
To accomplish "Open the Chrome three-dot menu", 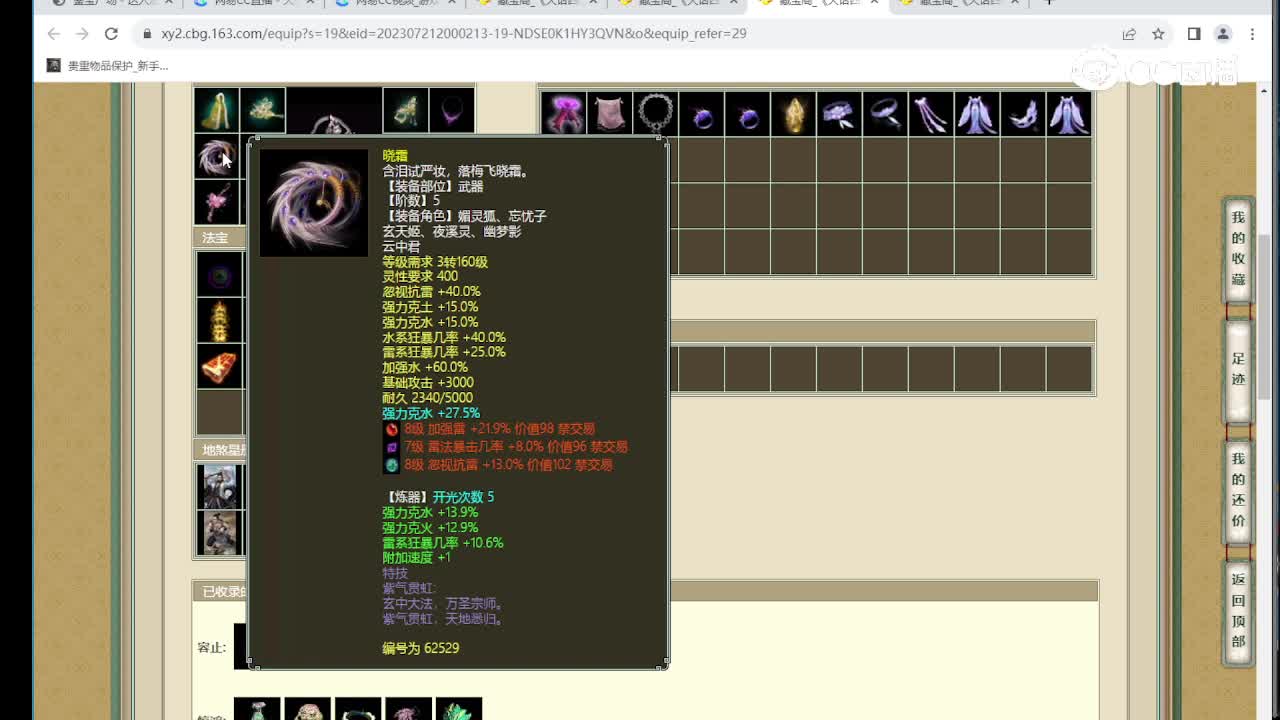I will click(x=1252, y=34).
